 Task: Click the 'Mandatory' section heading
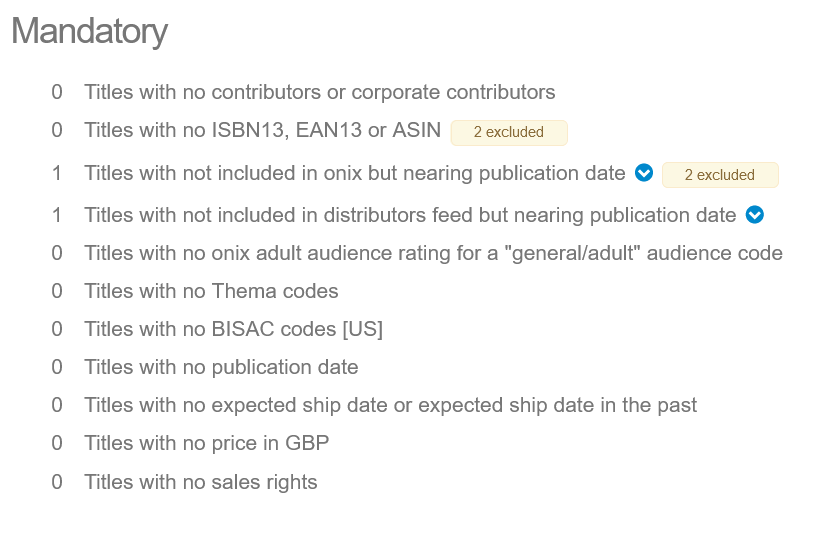89,32
